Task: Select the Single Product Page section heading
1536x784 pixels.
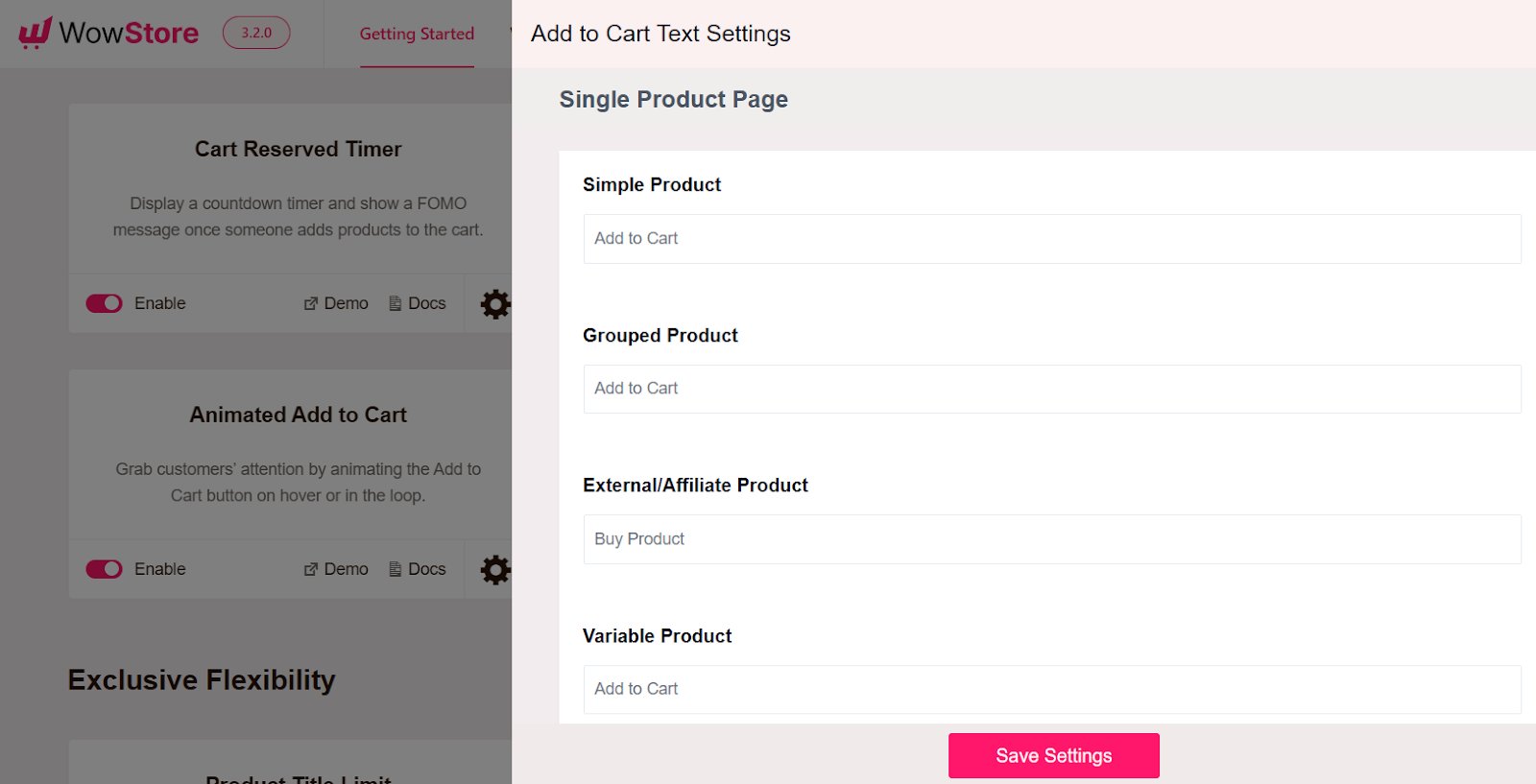Action: [x=673, y=99]
